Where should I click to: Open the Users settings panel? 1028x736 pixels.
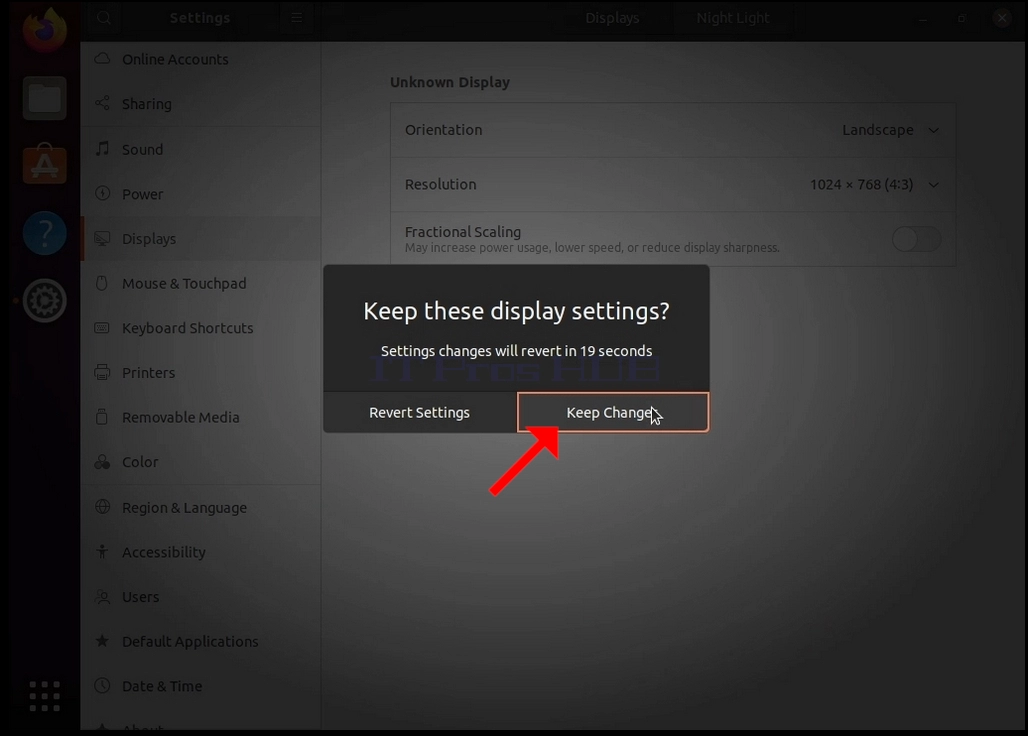click(x=201, y=596)
